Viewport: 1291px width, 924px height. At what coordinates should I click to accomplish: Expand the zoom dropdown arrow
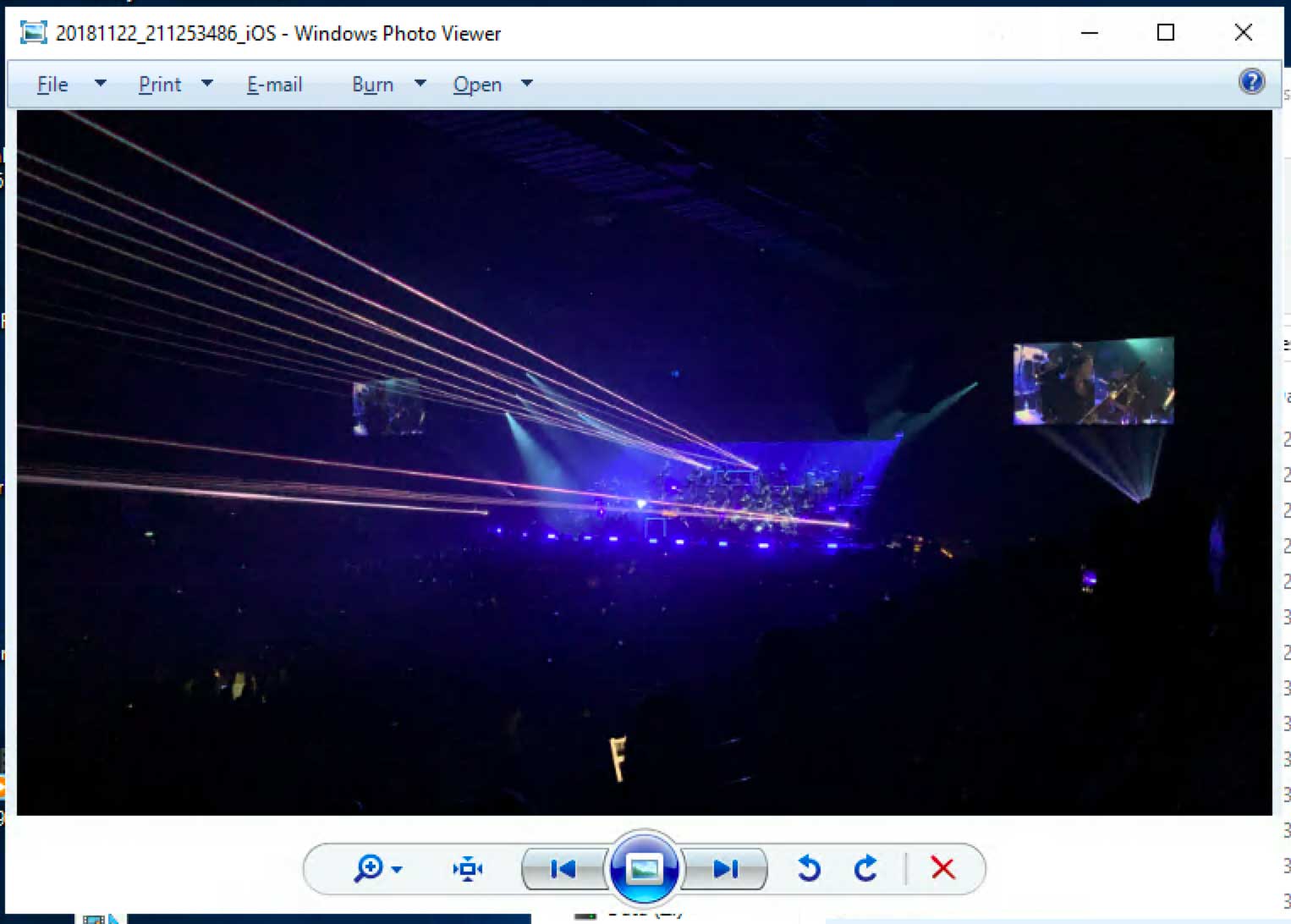coord(397,870)
